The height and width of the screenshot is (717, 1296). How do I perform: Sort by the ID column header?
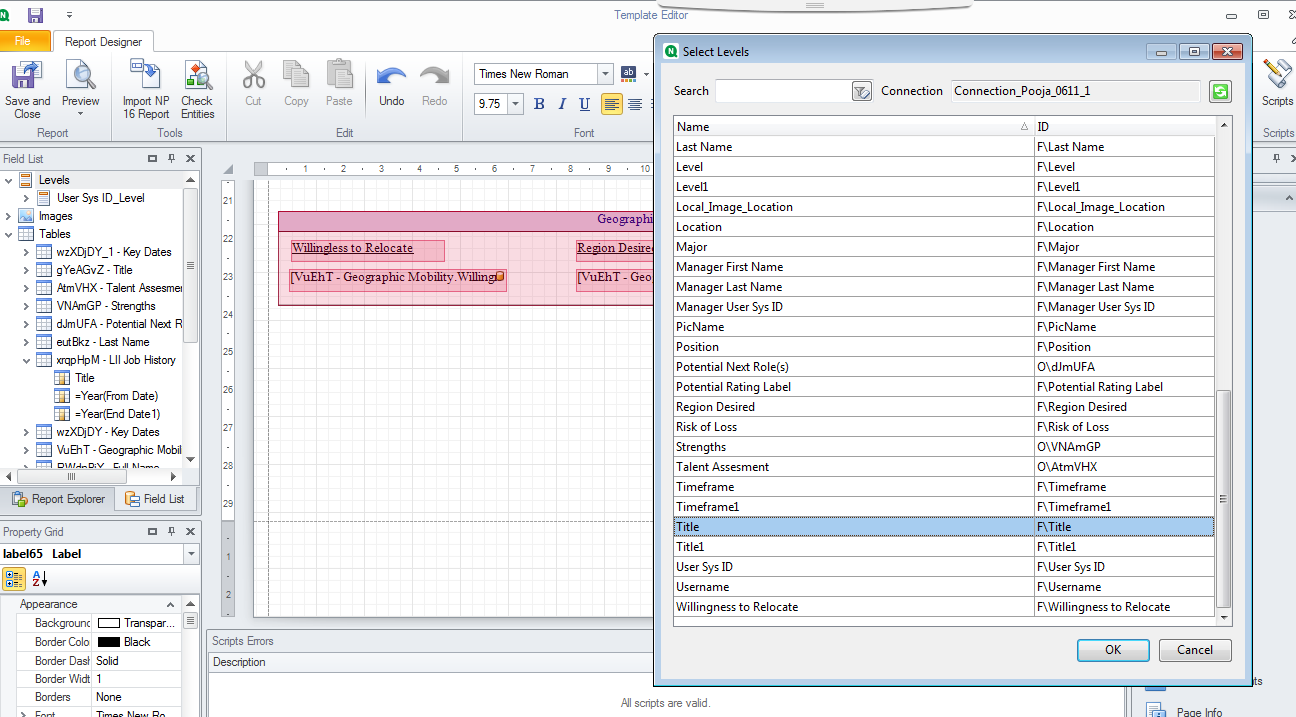tap(1127, 127)
